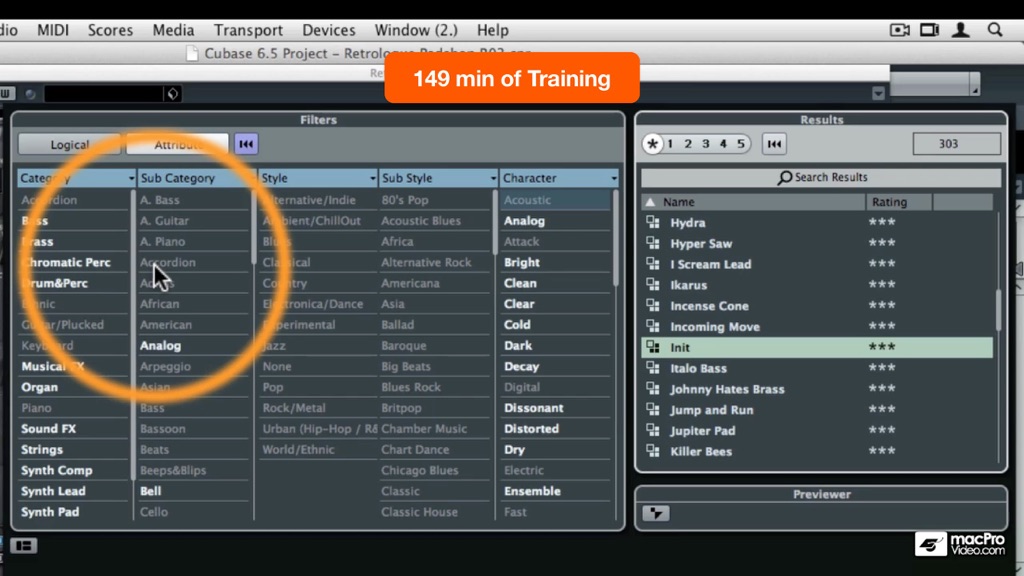This screenshot has height=576, width=1024.
Task: Open the Style column dropdown
Action: [x=373, y=178]
